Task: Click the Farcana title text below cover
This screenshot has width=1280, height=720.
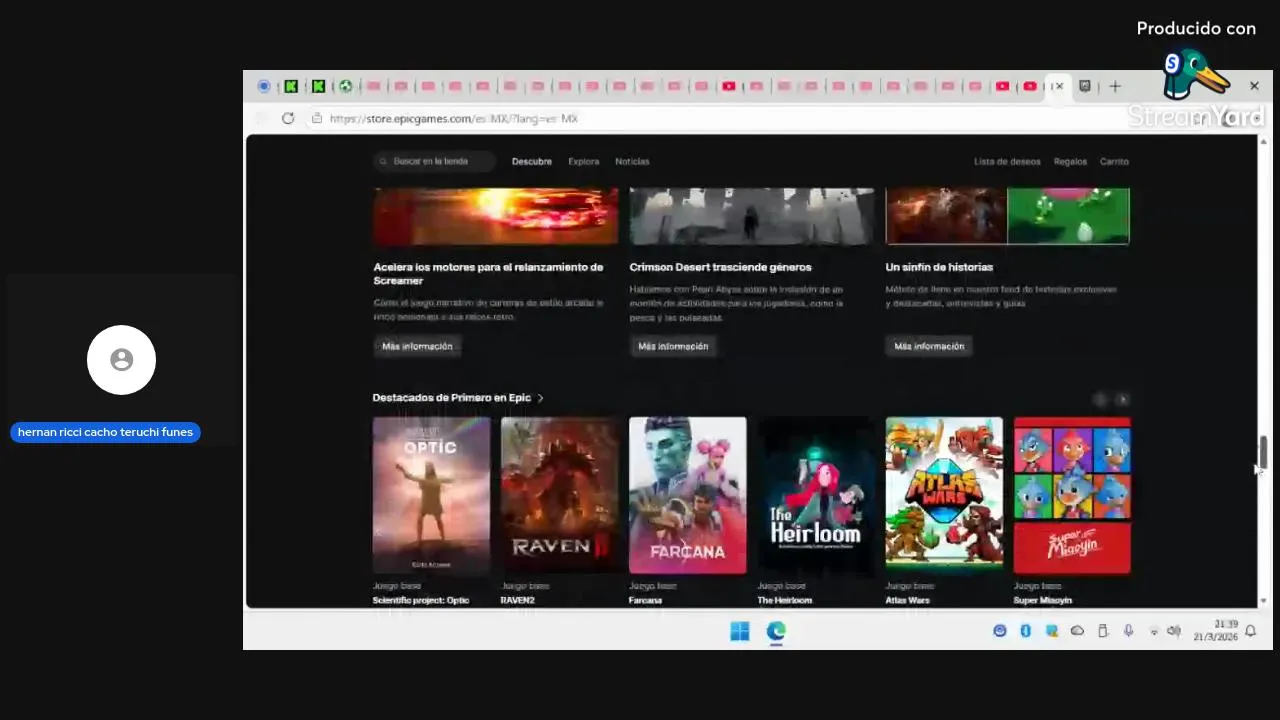Action: coord(645,600)
